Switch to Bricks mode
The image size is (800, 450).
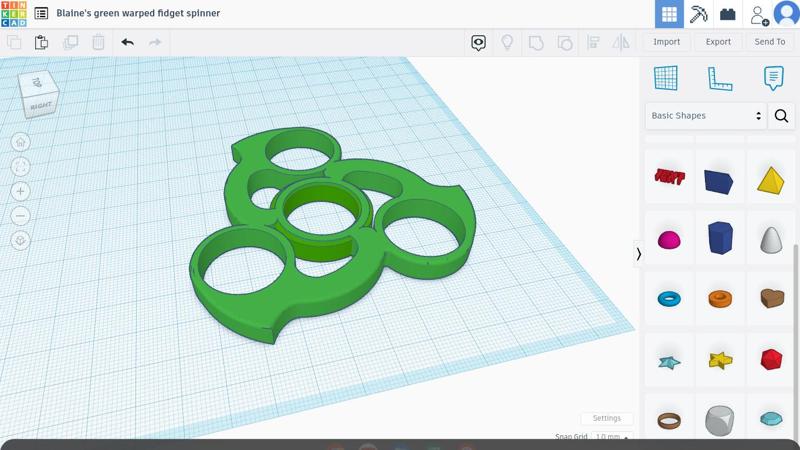(728, 14)
